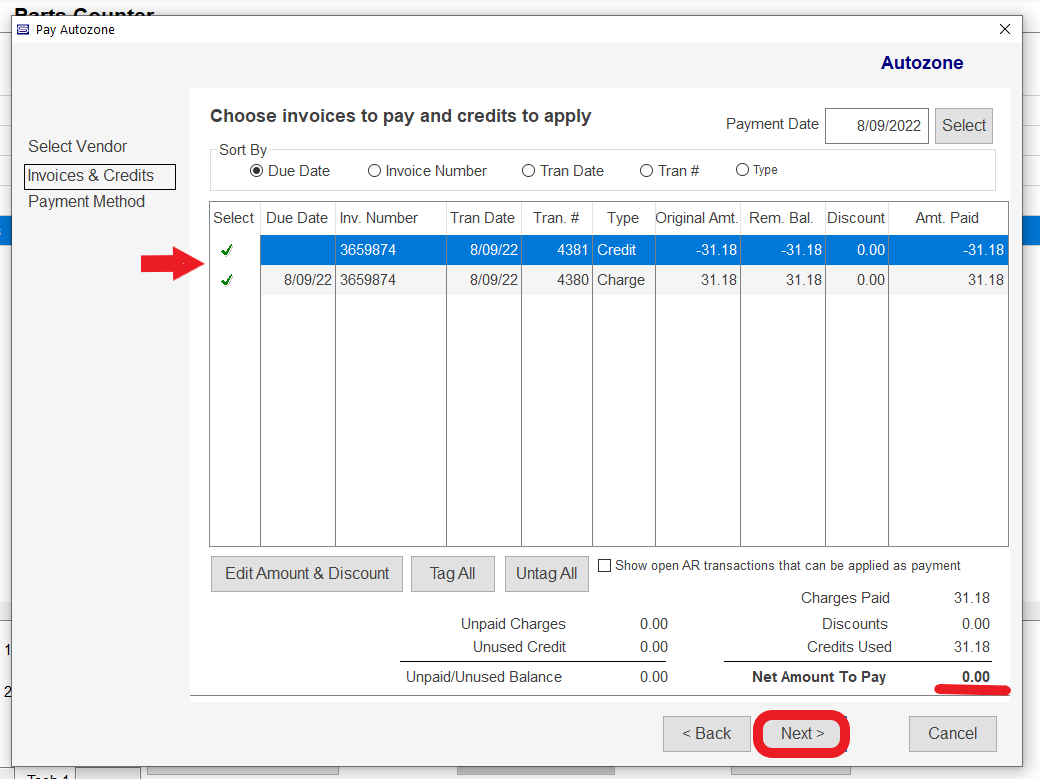Click the Untag All button
Screen dimensions: 1040x779
(547, 573)
